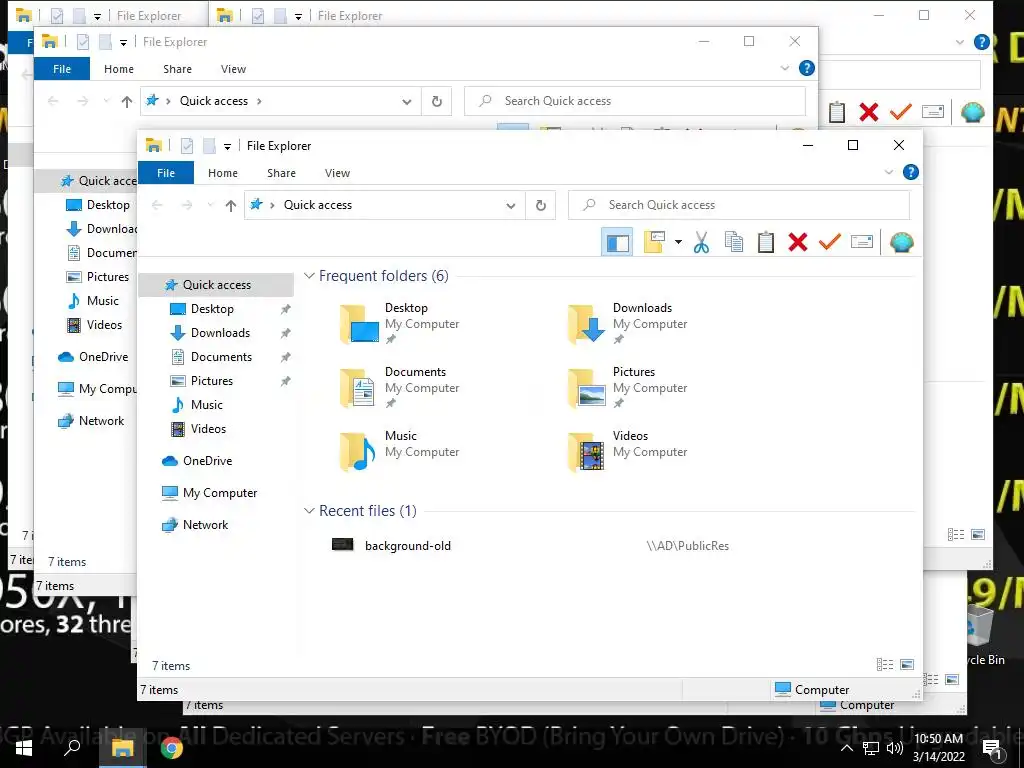Open Help question mark in front window
The image size is (1024, 768).
(910, 172)
